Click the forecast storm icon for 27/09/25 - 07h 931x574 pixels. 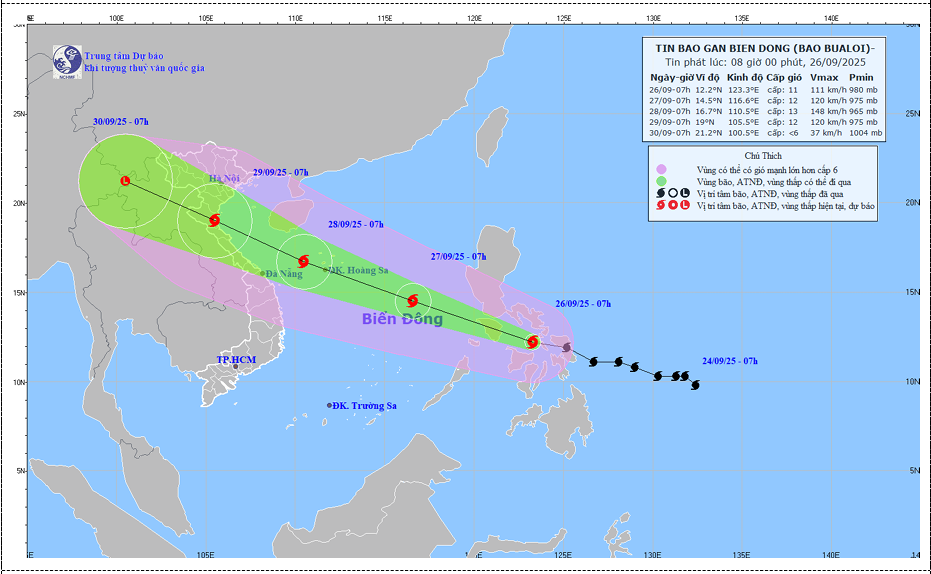(412, 300)
